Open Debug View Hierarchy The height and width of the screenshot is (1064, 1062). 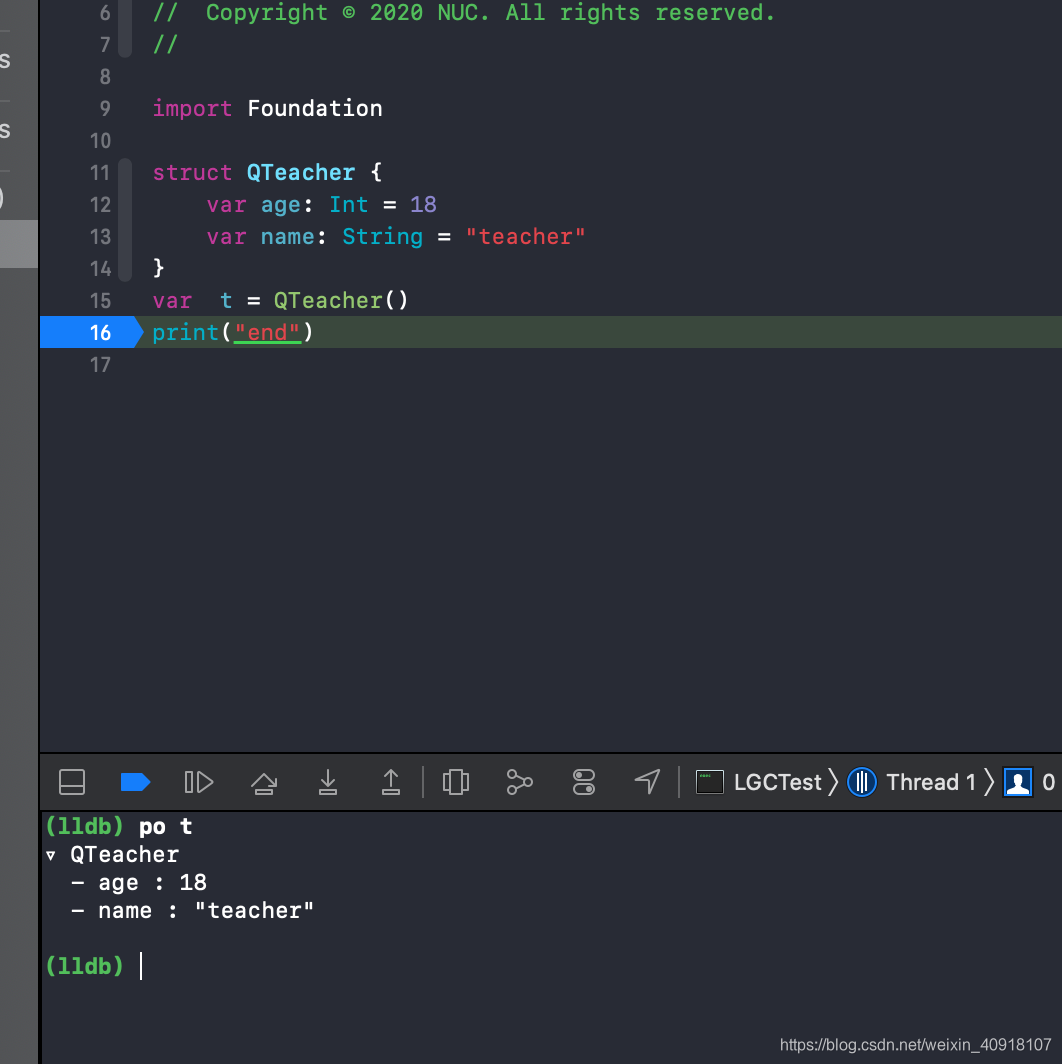coord(455,782)
